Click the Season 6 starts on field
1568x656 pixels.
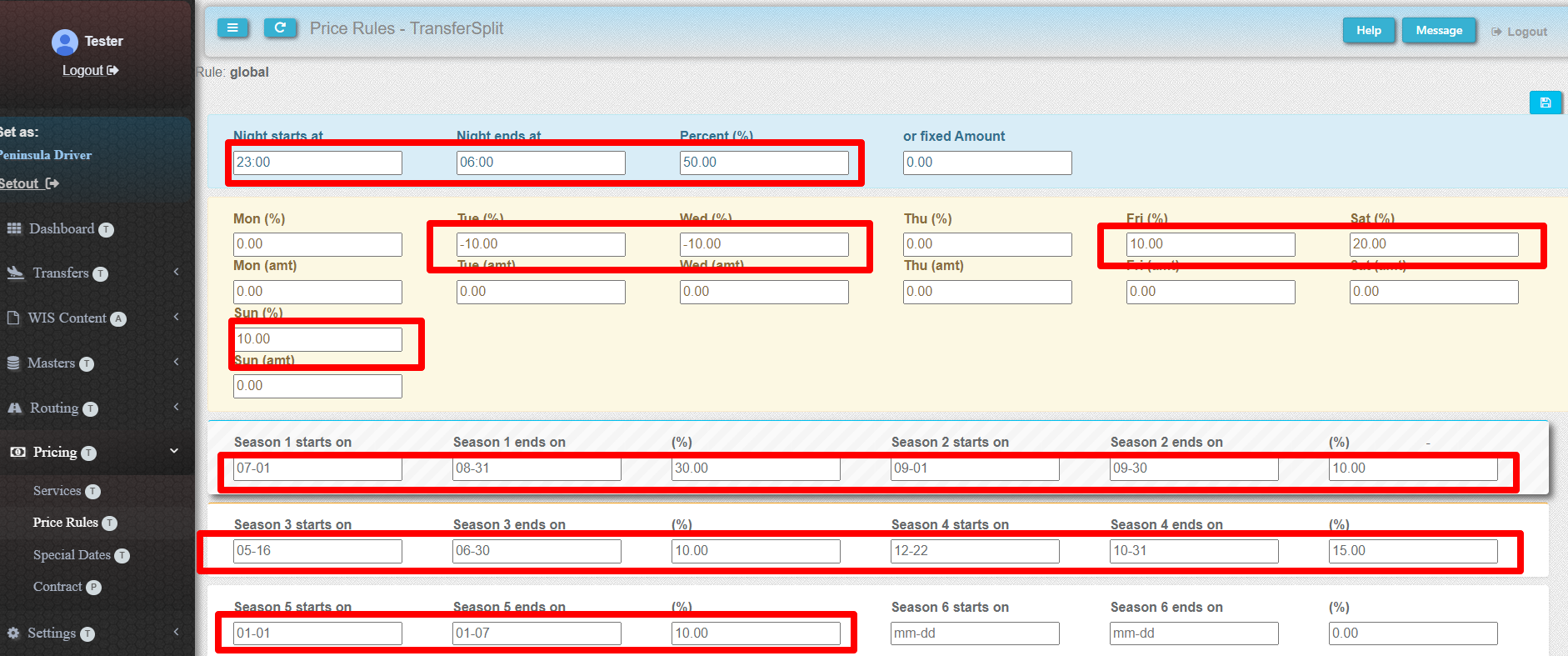pos(974,633)
